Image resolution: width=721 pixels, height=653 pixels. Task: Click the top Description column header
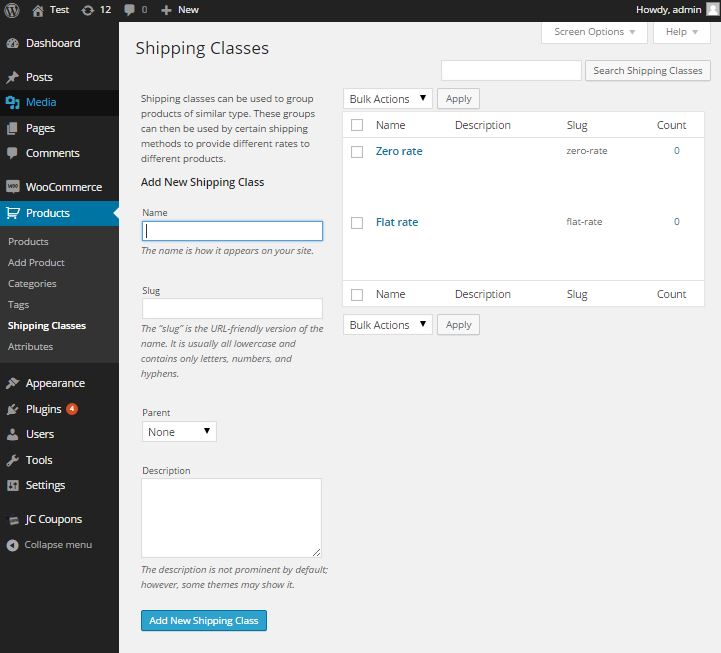[x=483, y=125]
